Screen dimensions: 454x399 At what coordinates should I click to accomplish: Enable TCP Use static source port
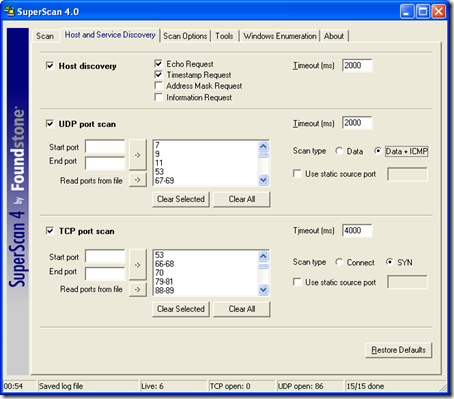click(297, 282)
